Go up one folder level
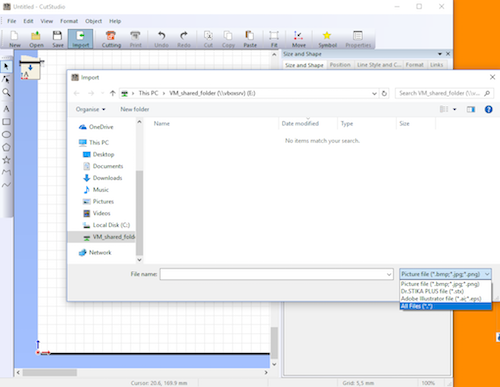The width and height of the screenshot is (500, 387). click(x=112, y=93)
